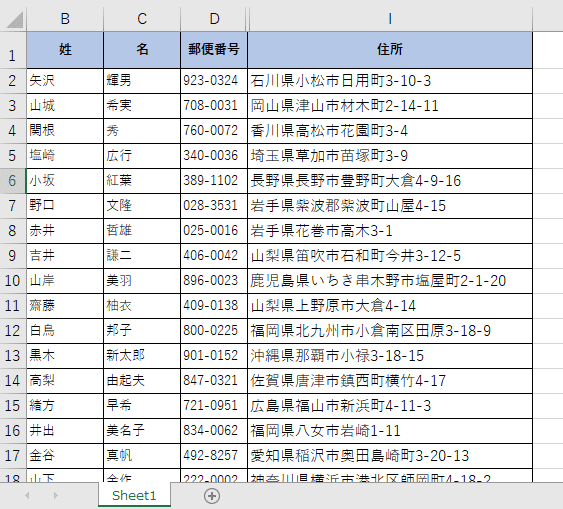563x509 pixels.
Task: Go to next sheet tab arrow
Action: click(55, 496)
